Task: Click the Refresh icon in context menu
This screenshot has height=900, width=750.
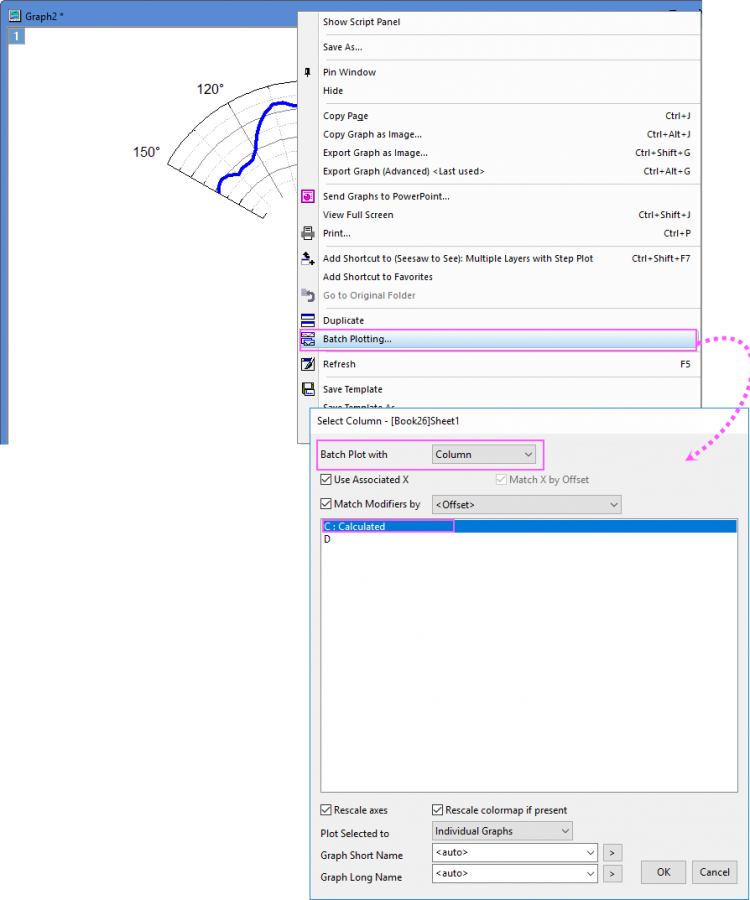Action: pyautogui.click(x=308, y=365)
